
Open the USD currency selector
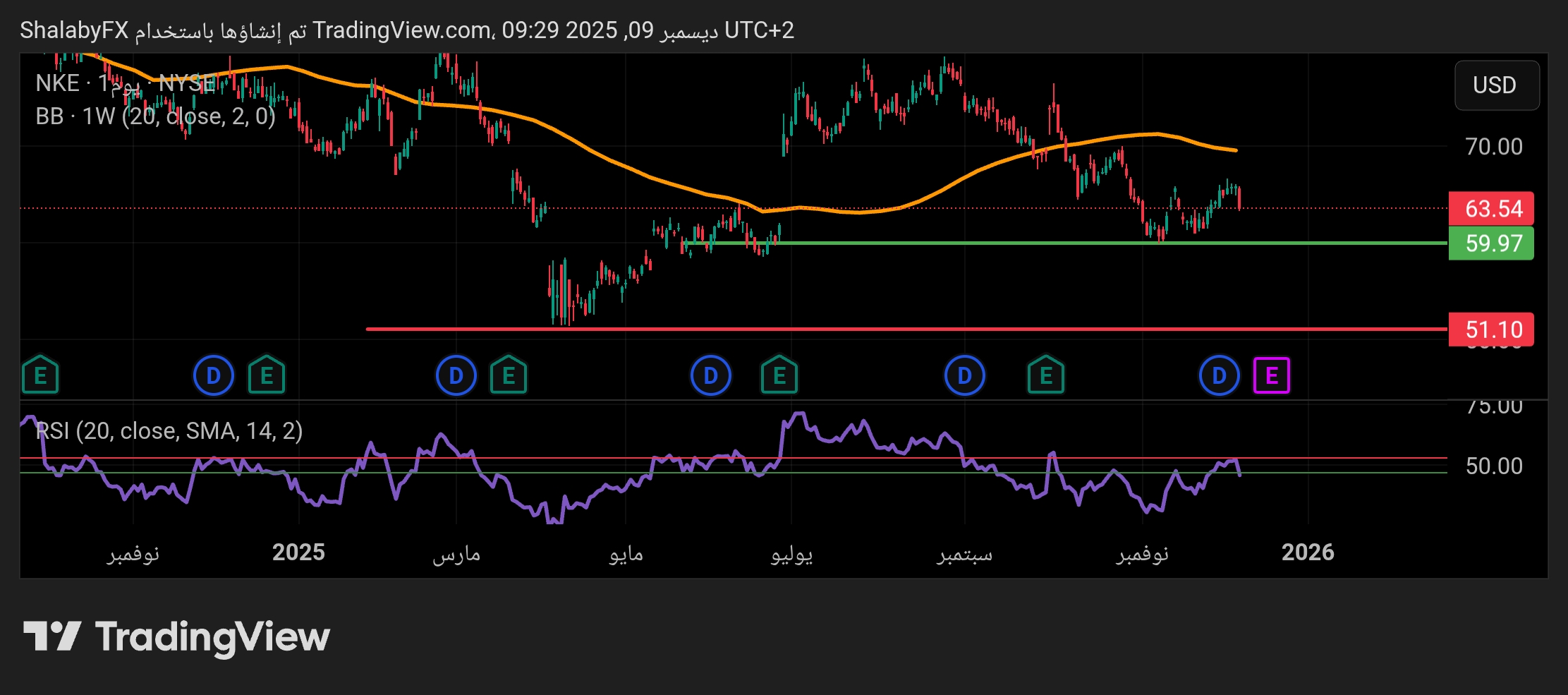tap(1496, 85)
